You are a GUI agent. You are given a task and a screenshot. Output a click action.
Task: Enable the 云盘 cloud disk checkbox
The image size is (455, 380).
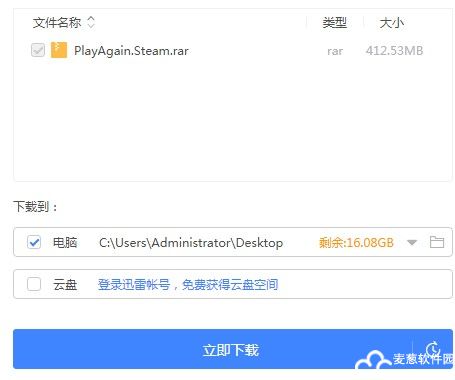[x=34, y=284]
